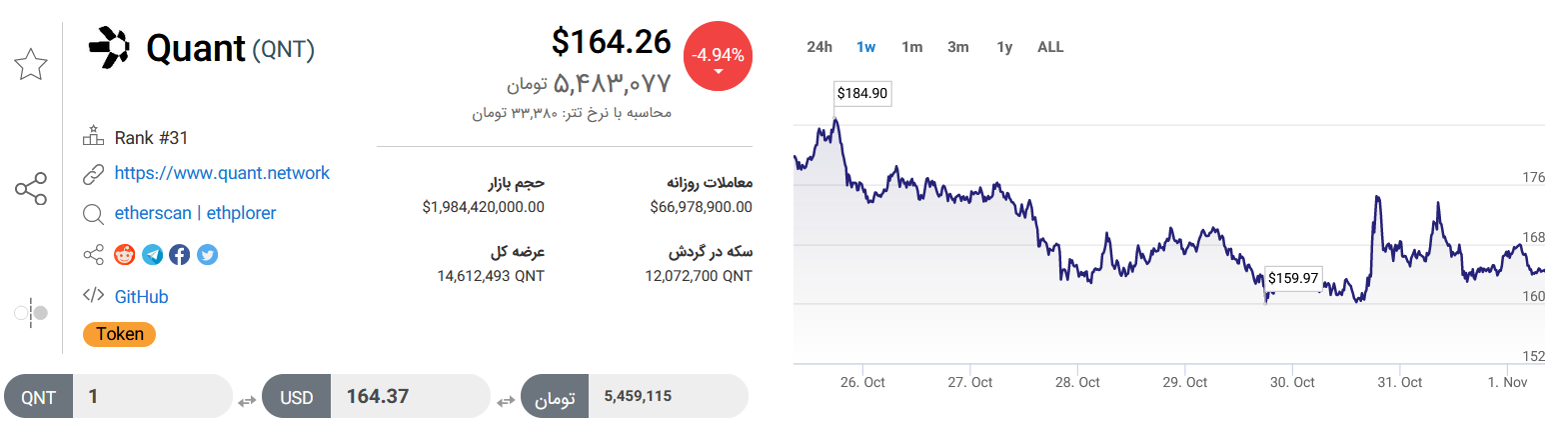Open the Twitter social link

[x=207, y=255]
